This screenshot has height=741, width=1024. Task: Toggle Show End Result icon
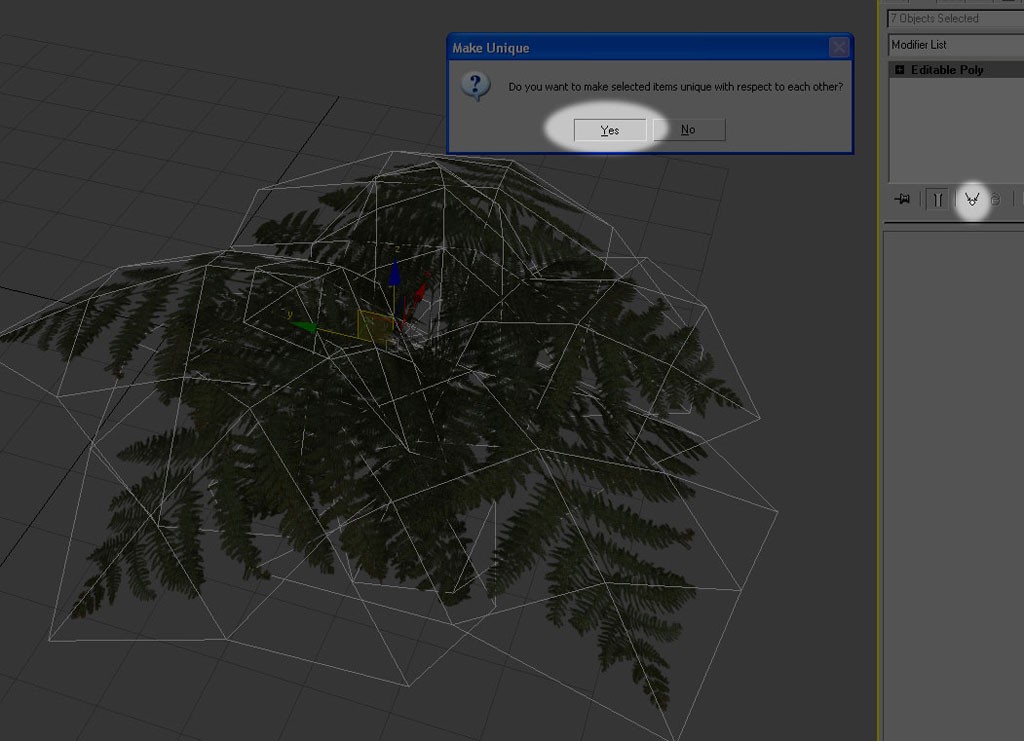tap(937, 199)
